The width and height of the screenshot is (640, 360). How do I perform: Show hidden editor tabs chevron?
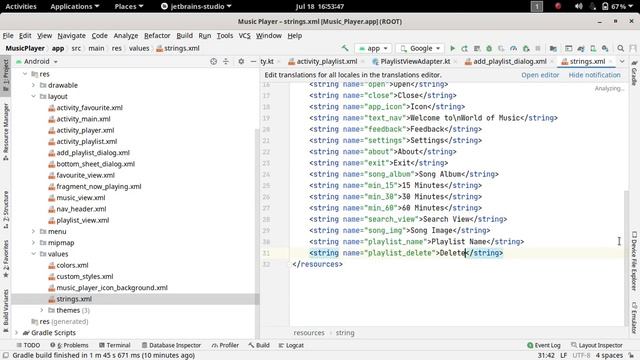(x=622, y=61)
